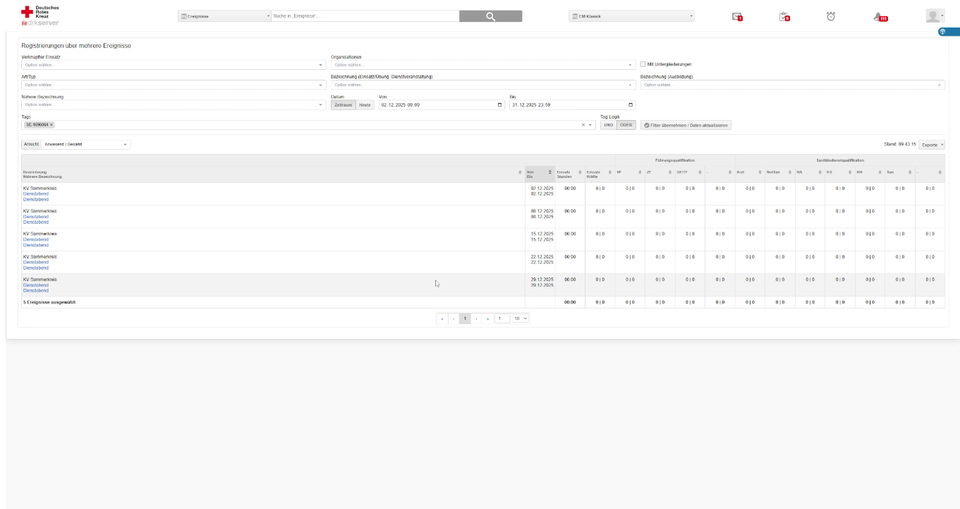Switch Tag Logik to UND
The height and width of the screenshot is (509, 960).
608,125
